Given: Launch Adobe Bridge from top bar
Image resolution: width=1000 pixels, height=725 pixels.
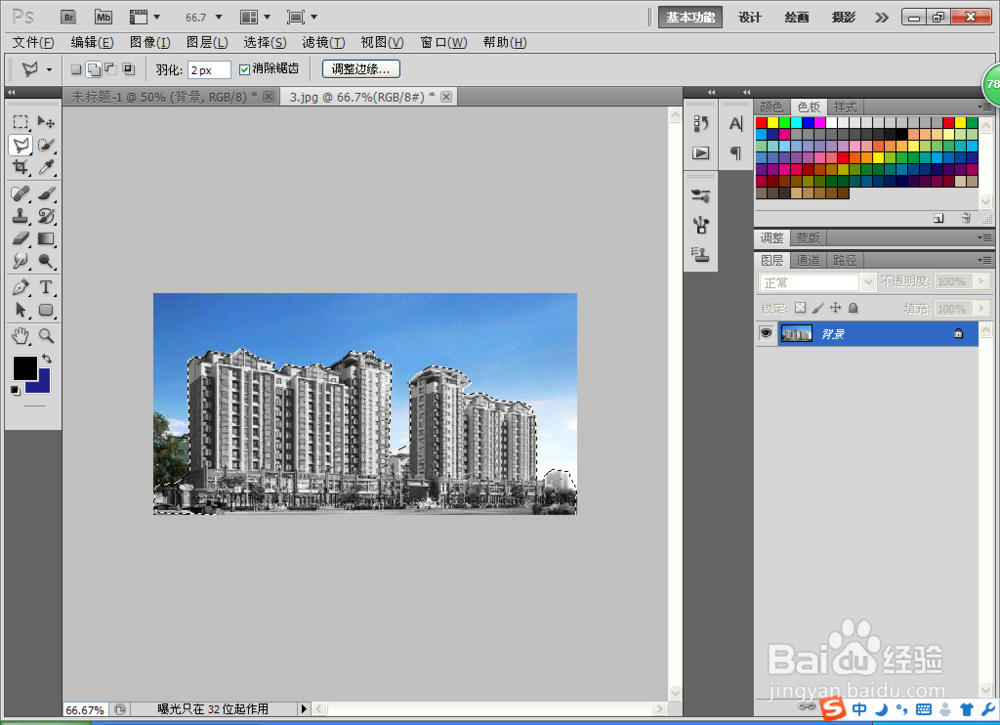Looking at the screenshot, I should (68, 17).
